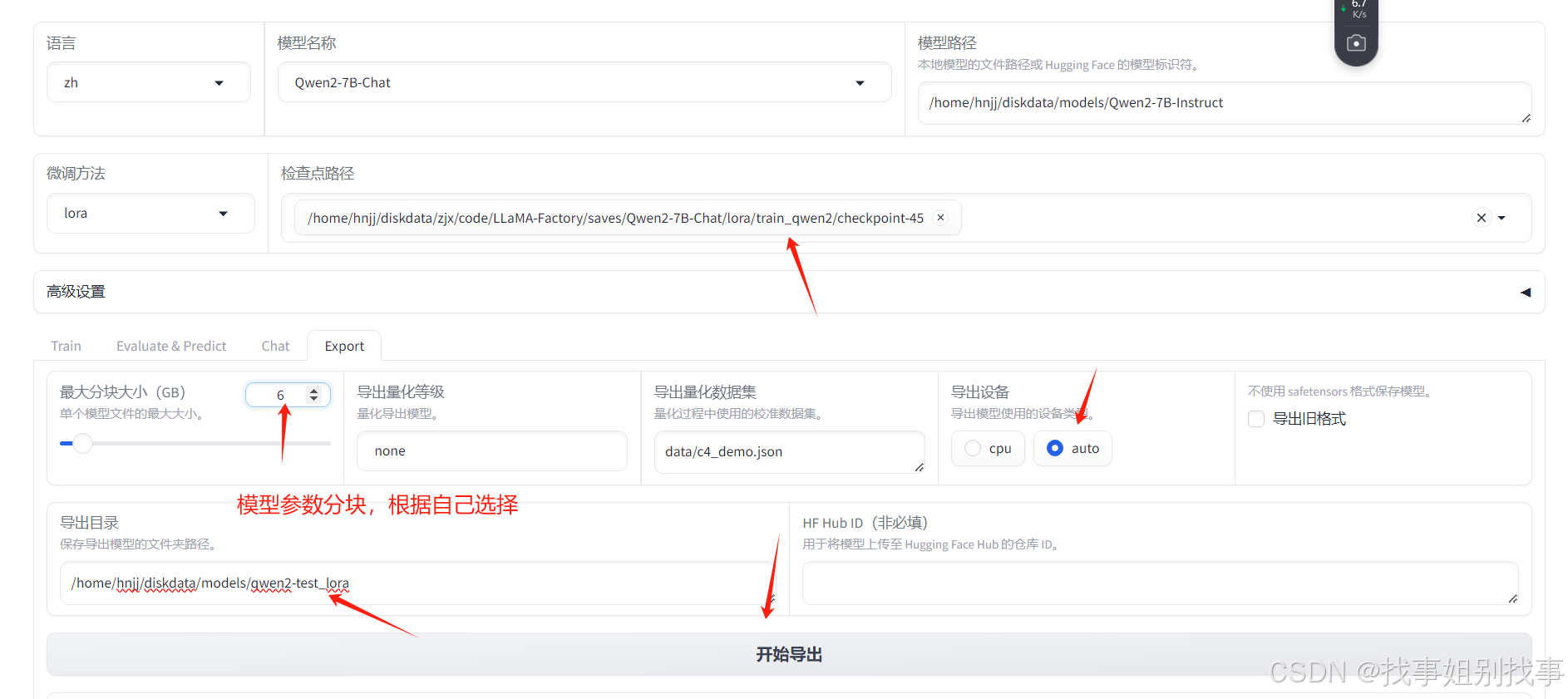Clear all checkpoint paths with the circled x

[x=1481, y=218]
